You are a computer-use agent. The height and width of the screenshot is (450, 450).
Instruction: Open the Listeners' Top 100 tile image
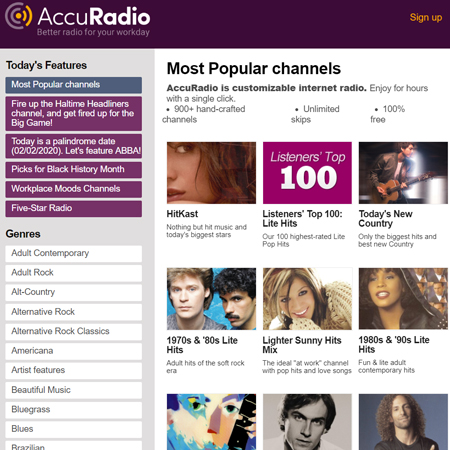(307, 173)
